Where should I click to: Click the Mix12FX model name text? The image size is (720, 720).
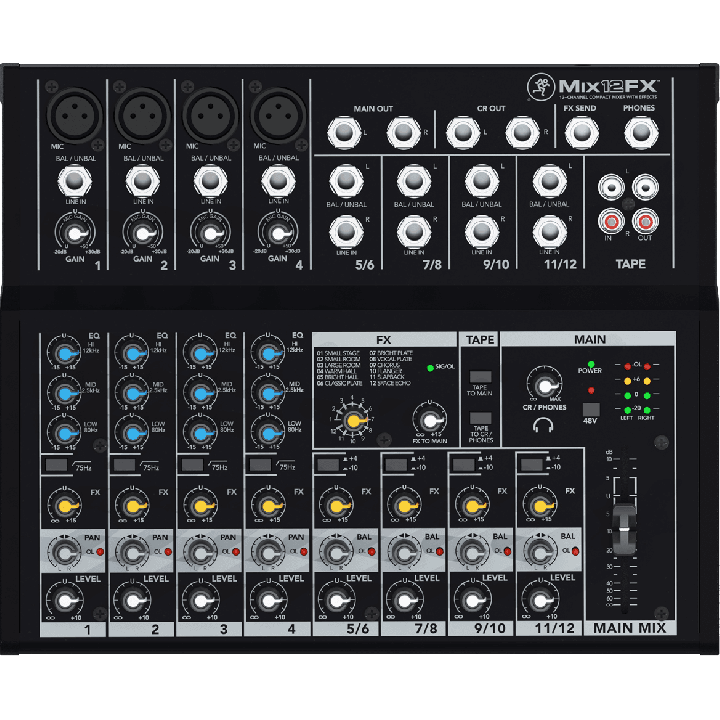(x=608, y=86)
